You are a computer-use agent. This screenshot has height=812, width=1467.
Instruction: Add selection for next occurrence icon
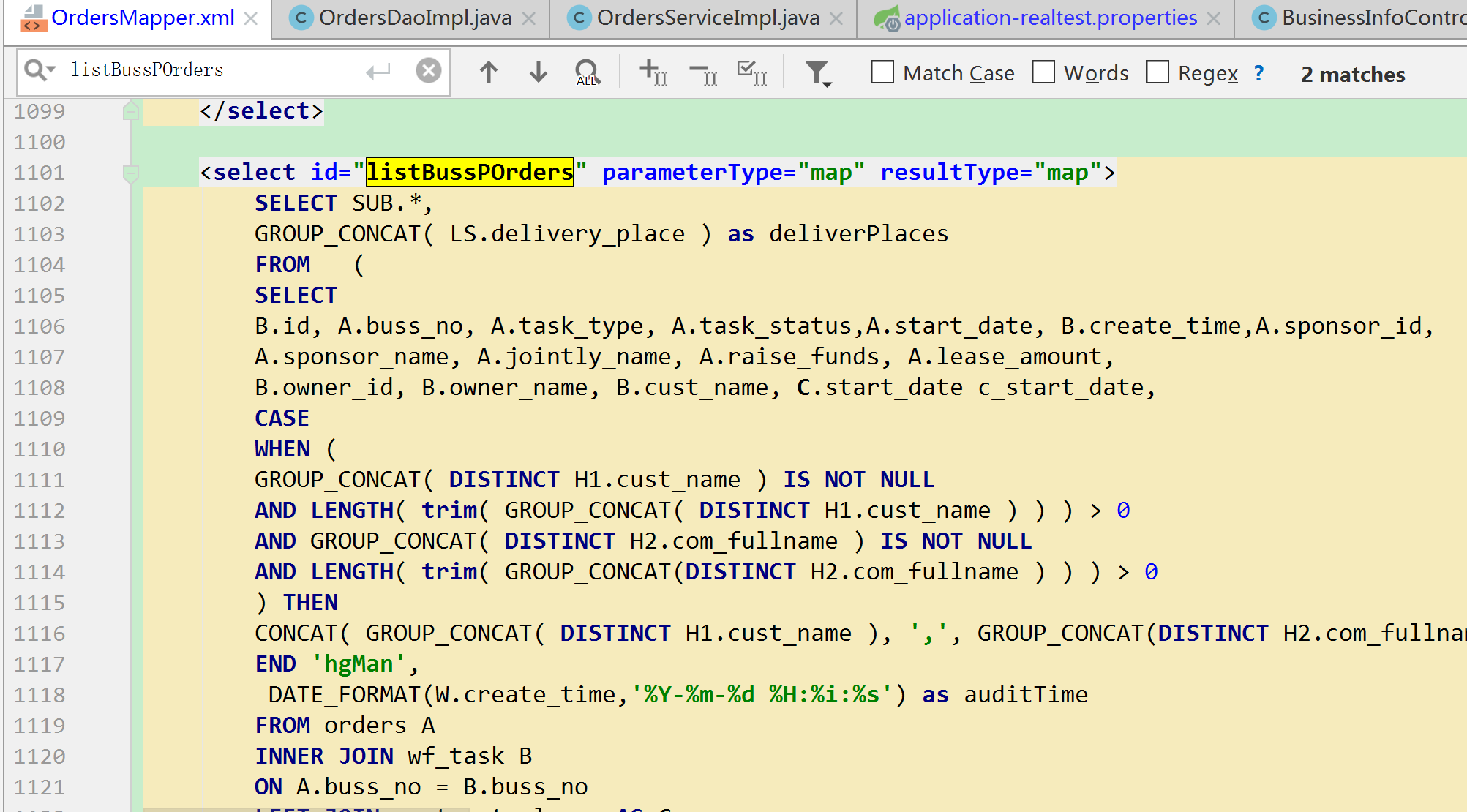click(653, 72)
